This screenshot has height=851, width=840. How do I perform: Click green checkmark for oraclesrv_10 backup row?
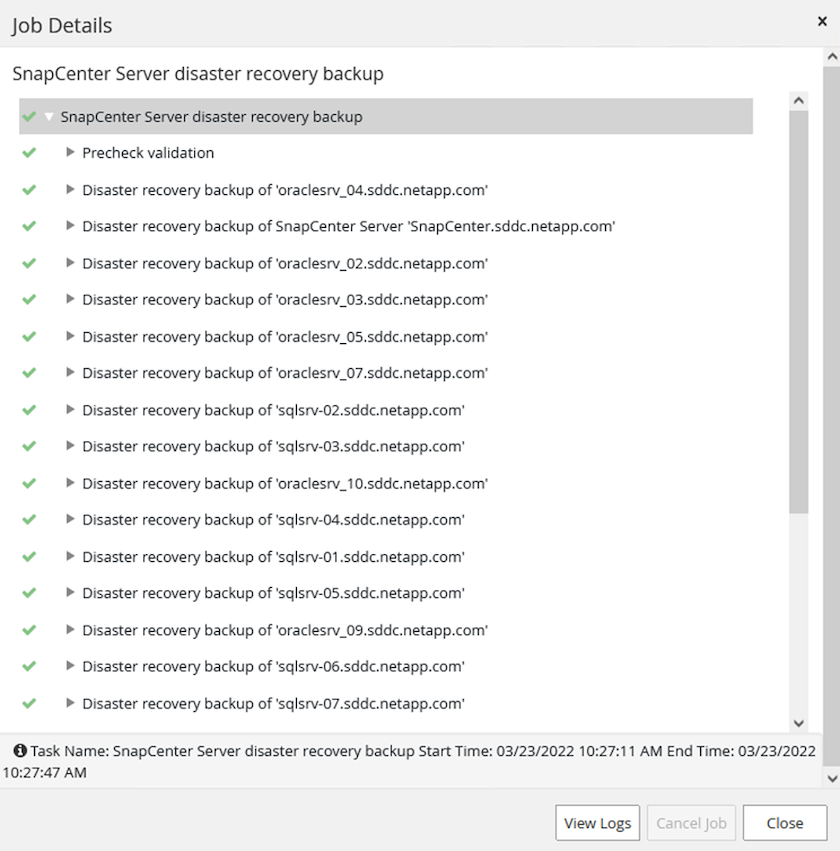29,483
